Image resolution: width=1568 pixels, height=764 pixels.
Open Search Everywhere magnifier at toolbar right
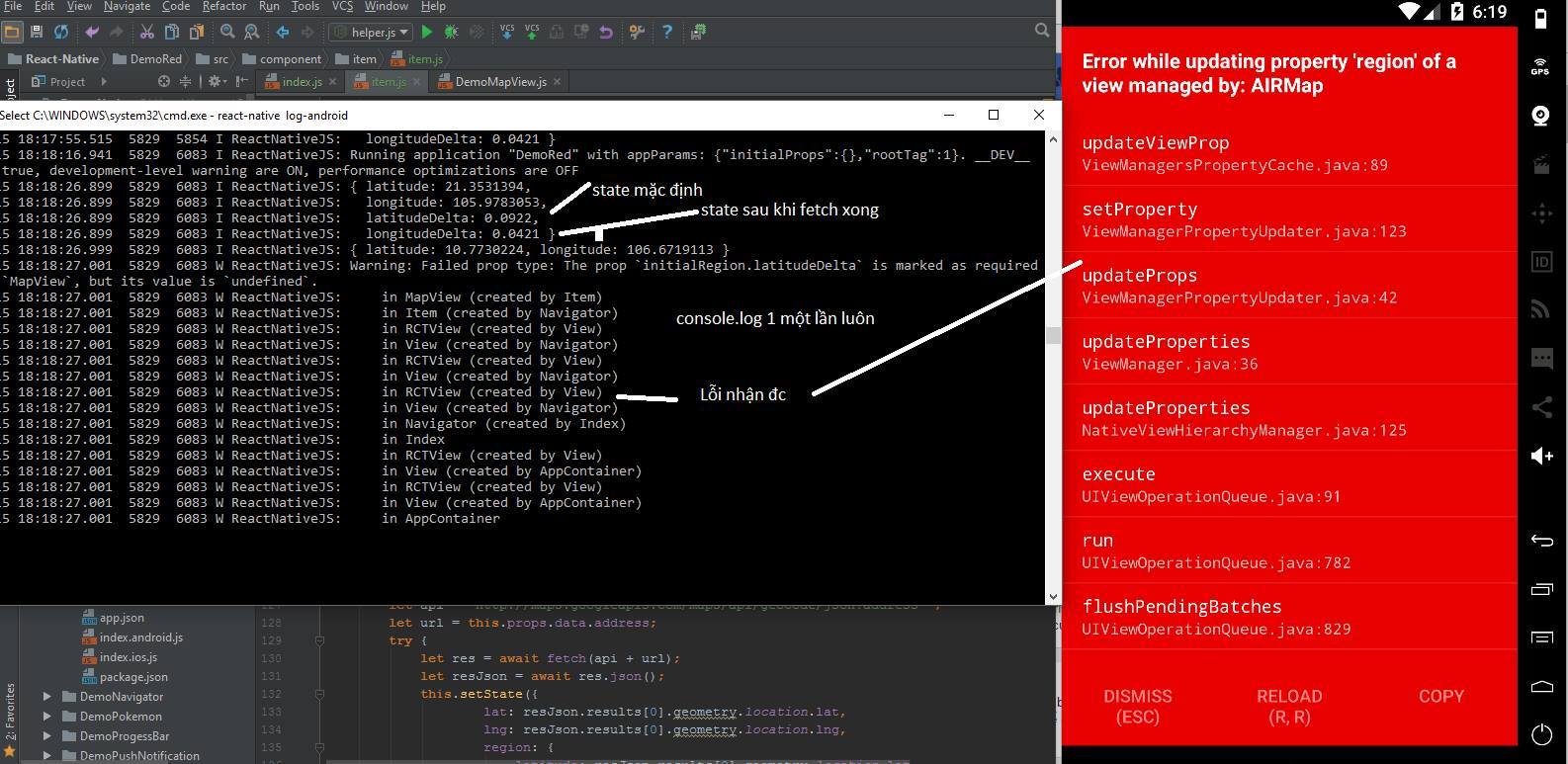coord(1041,32)
